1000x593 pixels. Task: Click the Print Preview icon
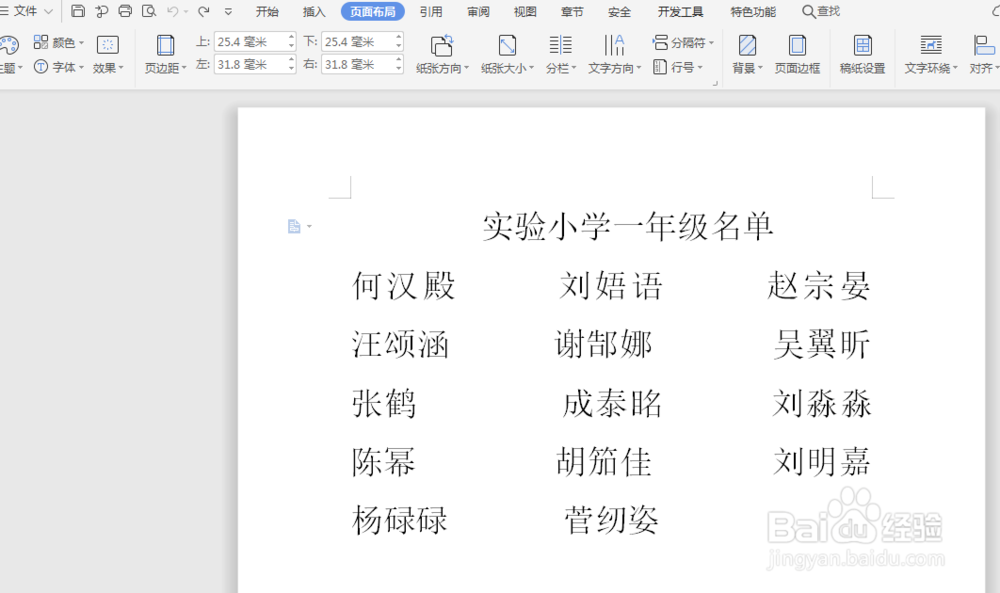[x=149, y=11]
